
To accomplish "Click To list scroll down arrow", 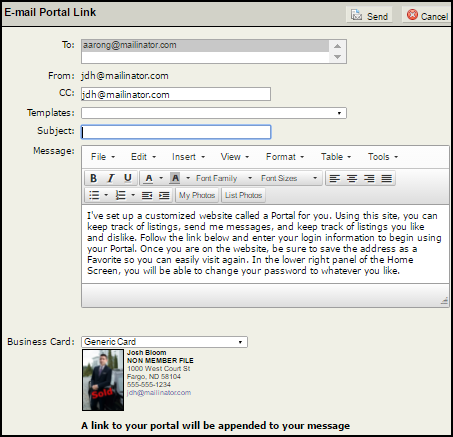I will tap(337, 57).
